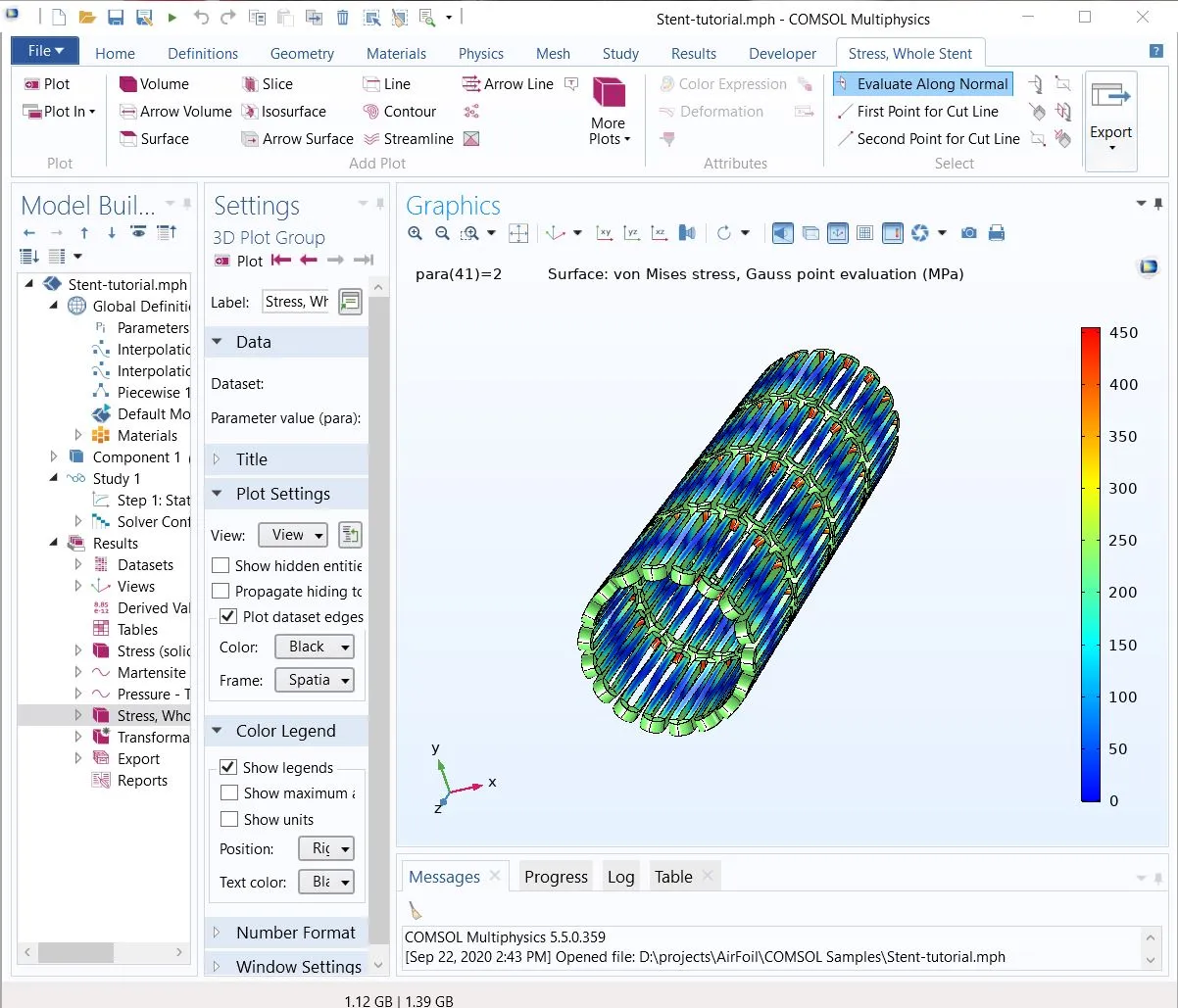Click the Label text field
The height and width of the screenshot is (1008, 1178).
pos(297,302)
